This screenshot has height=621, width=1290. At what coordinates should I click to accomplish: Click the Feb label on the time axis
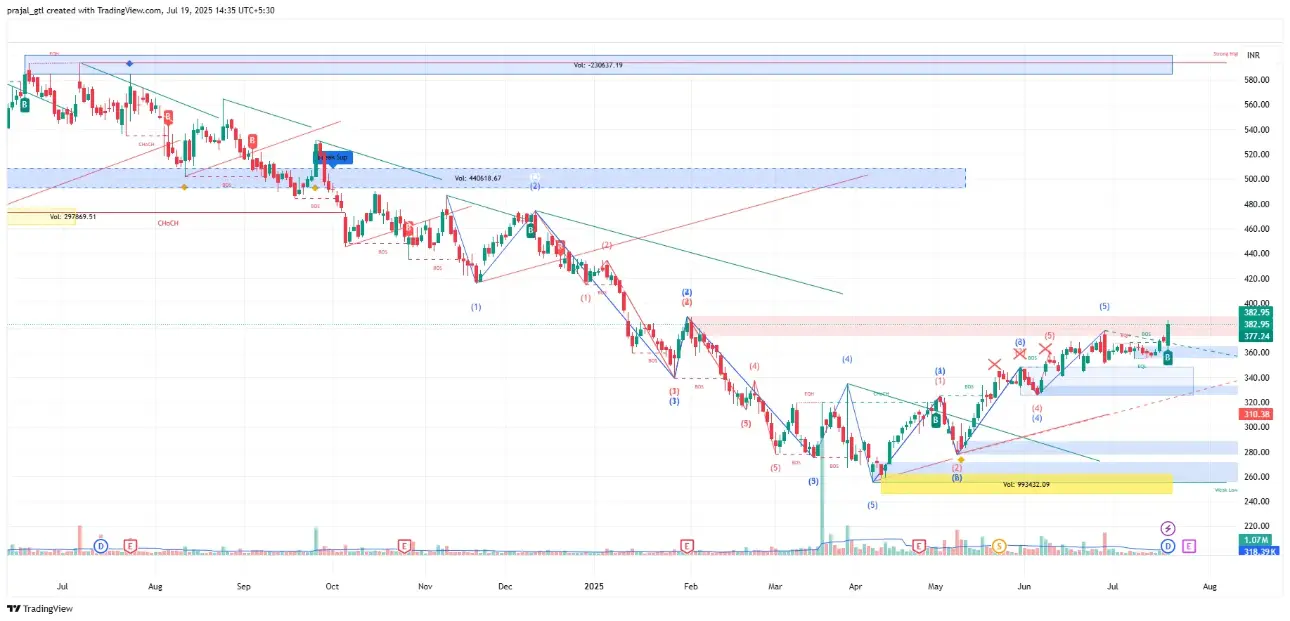690,585
